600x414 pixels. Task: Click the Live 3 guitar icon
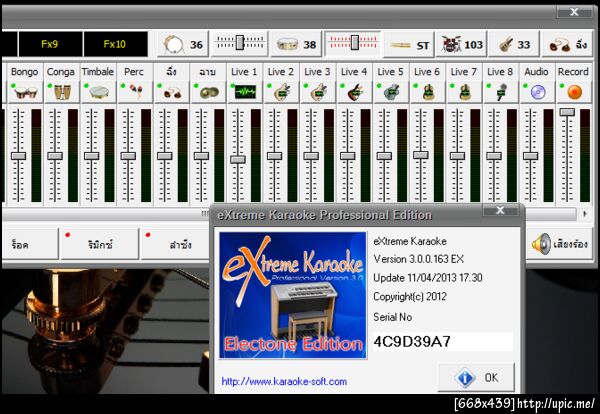click(x=319, y=92)
